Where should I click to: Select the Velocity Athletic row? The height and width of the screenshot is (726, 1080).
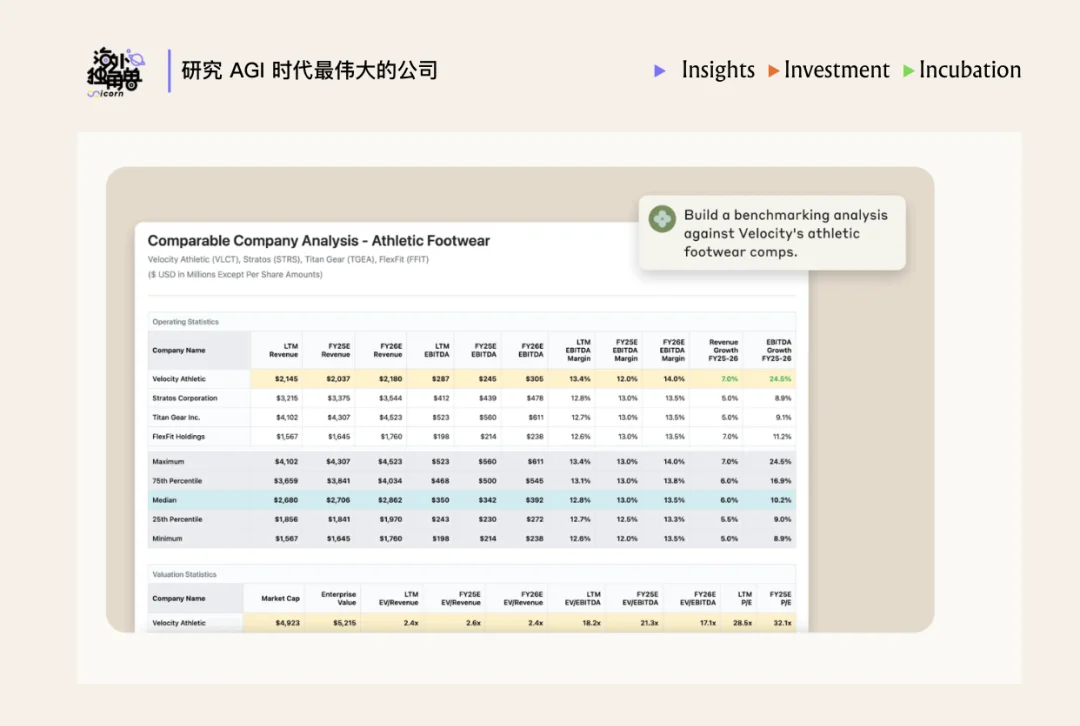click(x=178, y=380)
